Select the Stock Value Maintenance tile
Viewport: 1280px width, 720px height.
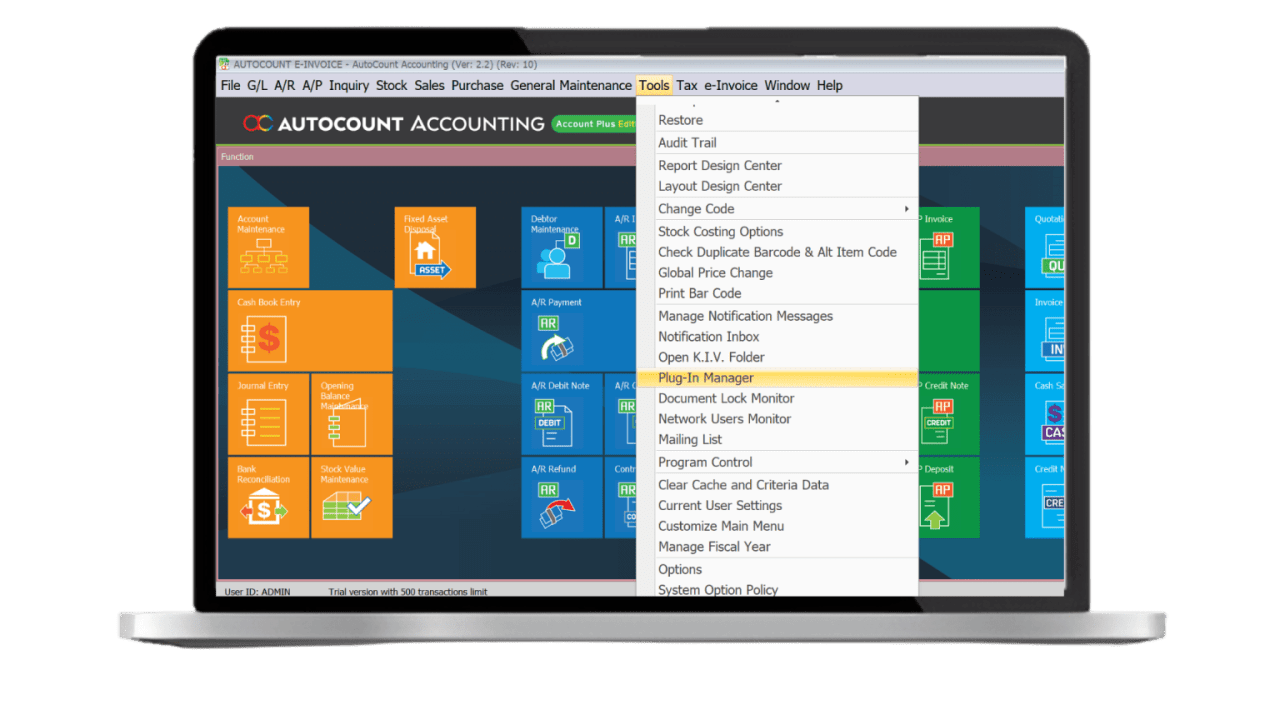351,497
